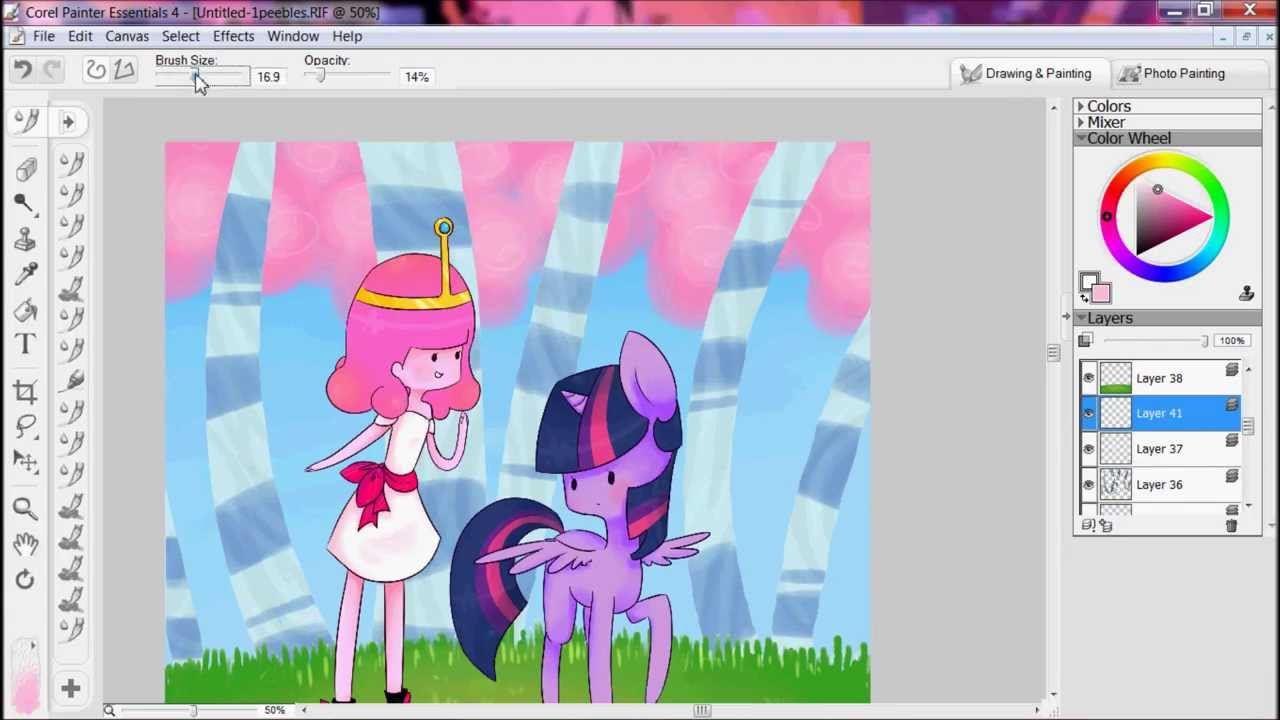
Task: Choose the Crop tool
Action: tap(25, 391)
